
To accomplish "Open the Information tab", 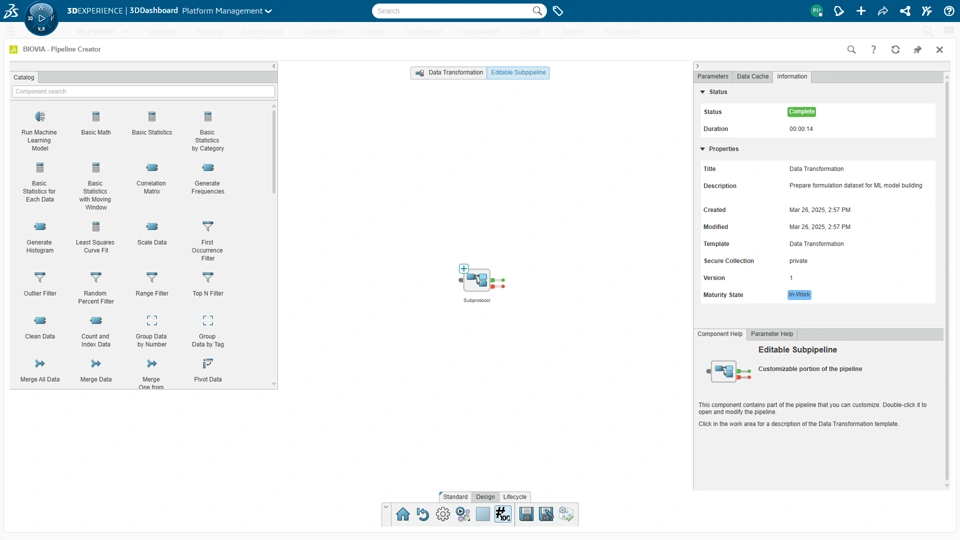I will click(x=792, y=77).
